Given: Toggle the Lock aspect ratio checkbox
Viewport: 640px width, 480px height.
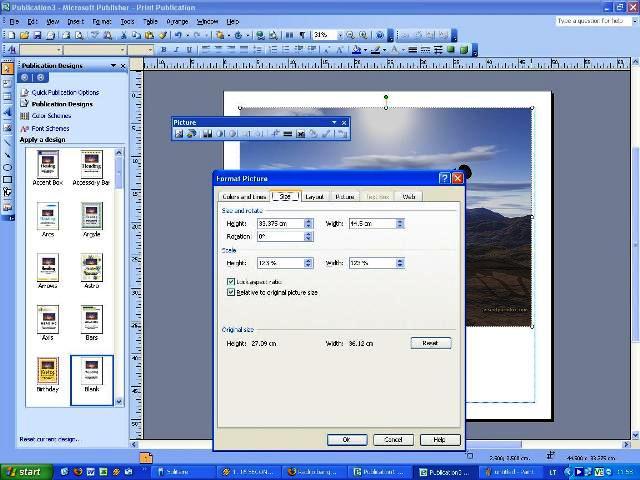Looking at the screenshot, I should pos(232,283).
